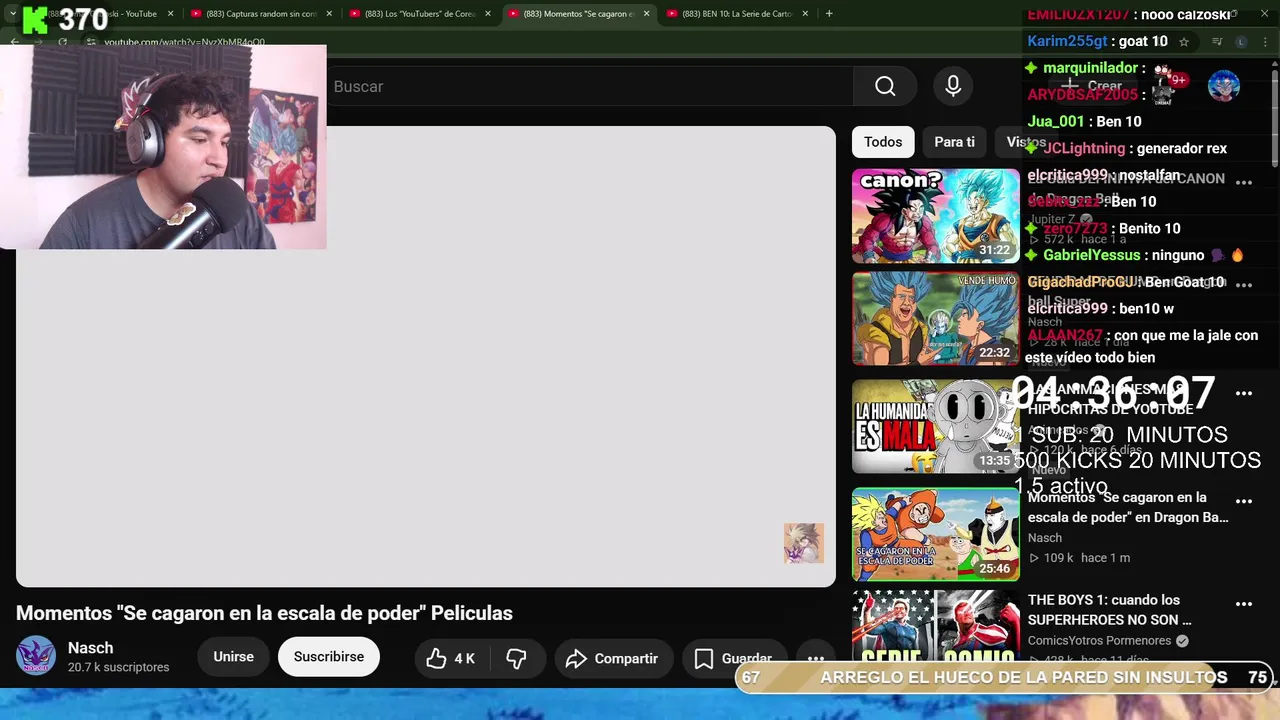Open THE BOYS 1 video thumbnail
1280x720 pixels.
[936, 626]
